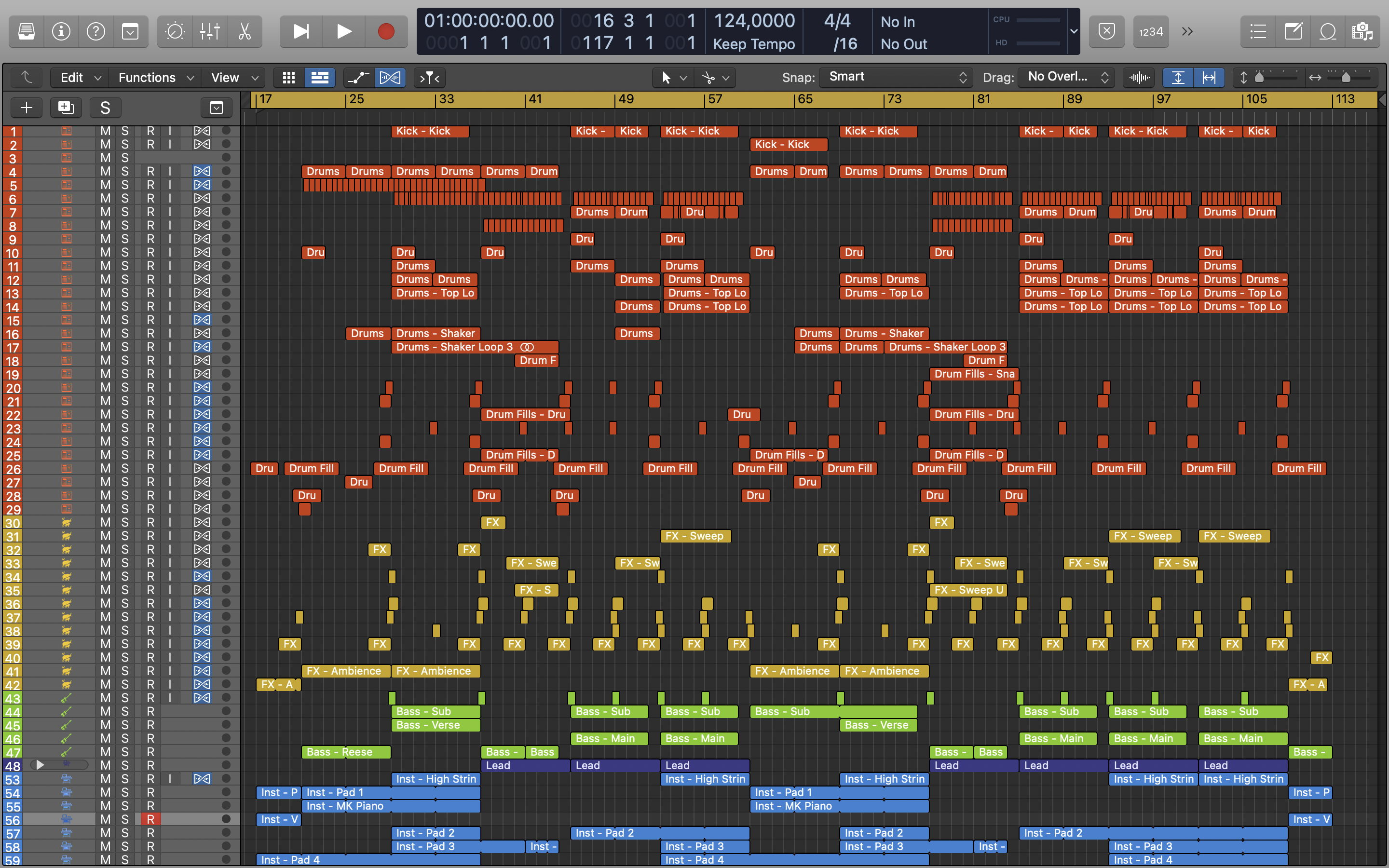Open the Drag No Overlap dropdown
1389x868 pixels.
(x=1066, y=77)
